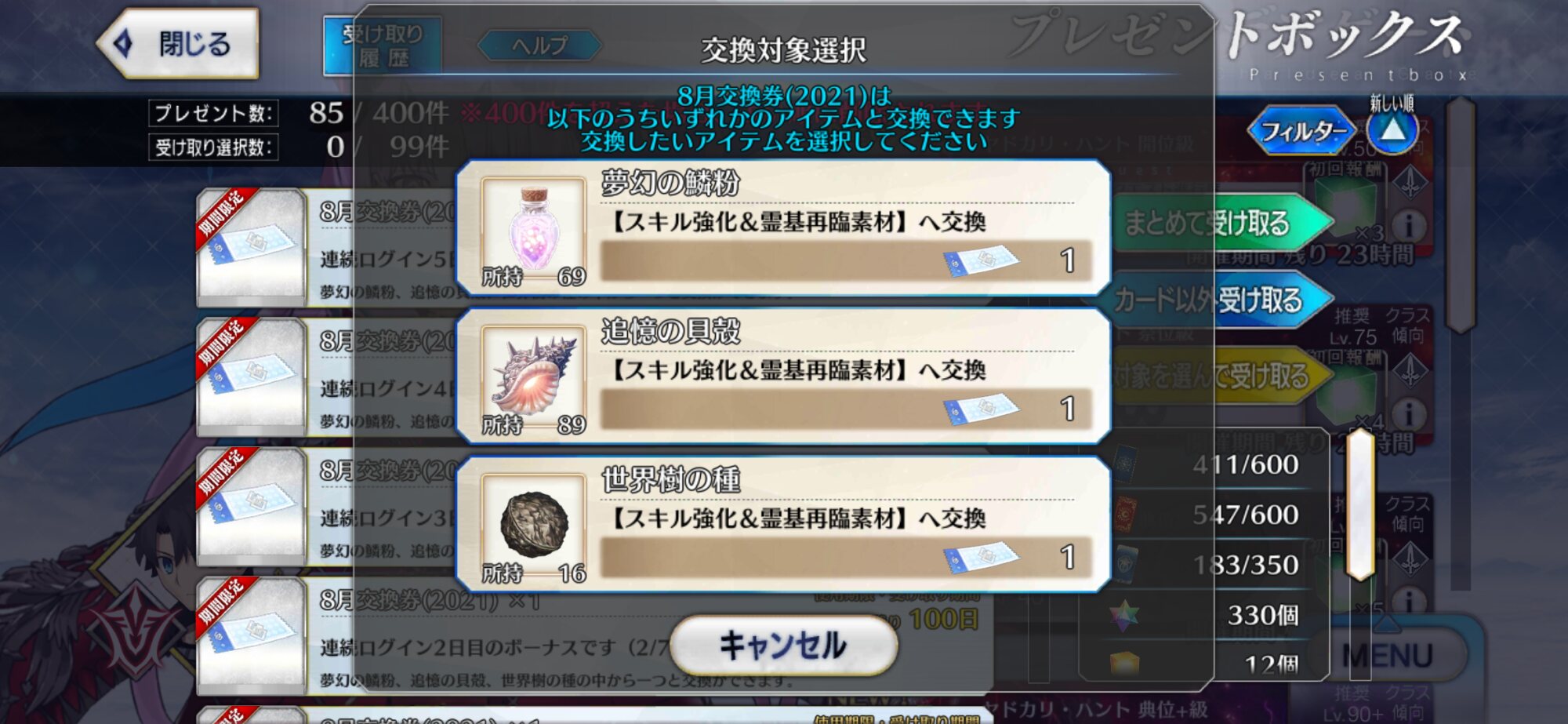Screen dimensions: 1568x724
Task: Click the 連続ログイン3日目 ticket thumbnail
Action: point(251,507)
